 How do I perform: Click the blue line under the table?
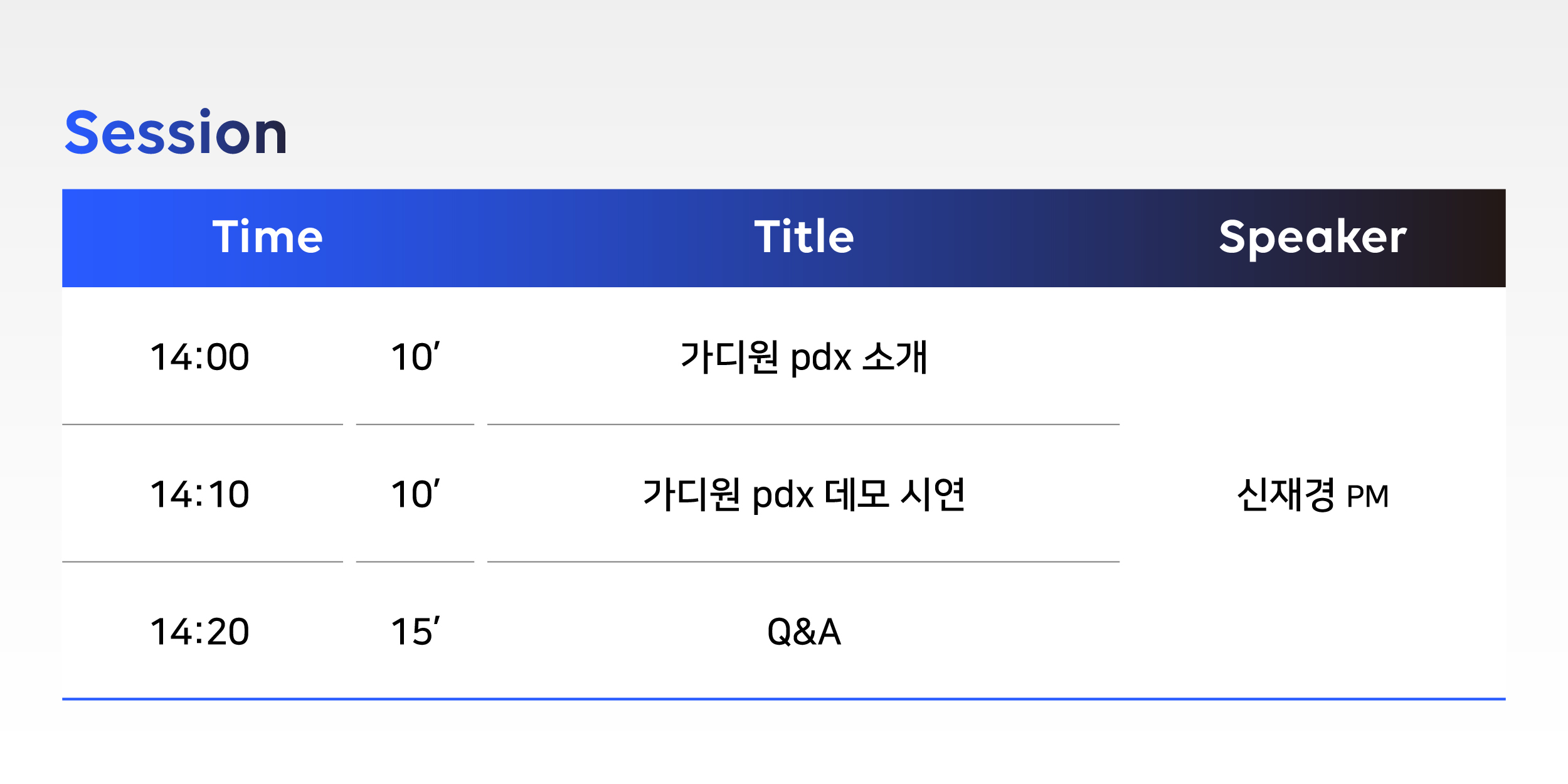tap(784, 699)
